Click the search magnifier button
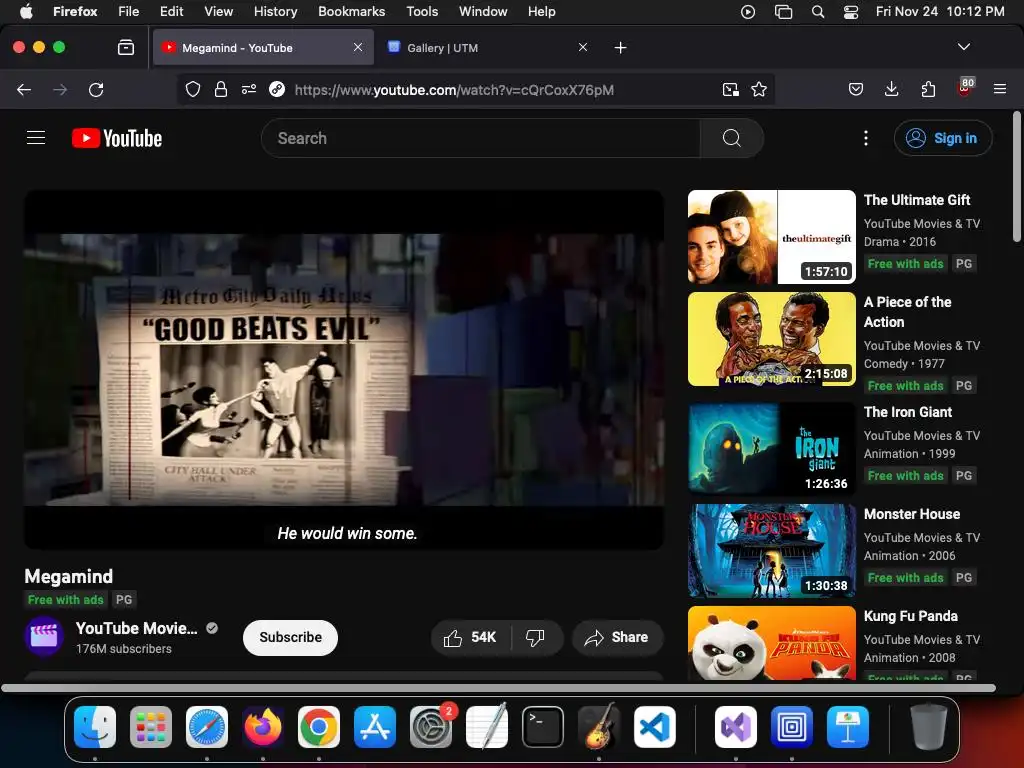Screen dimensions: 1024x768 731,138
